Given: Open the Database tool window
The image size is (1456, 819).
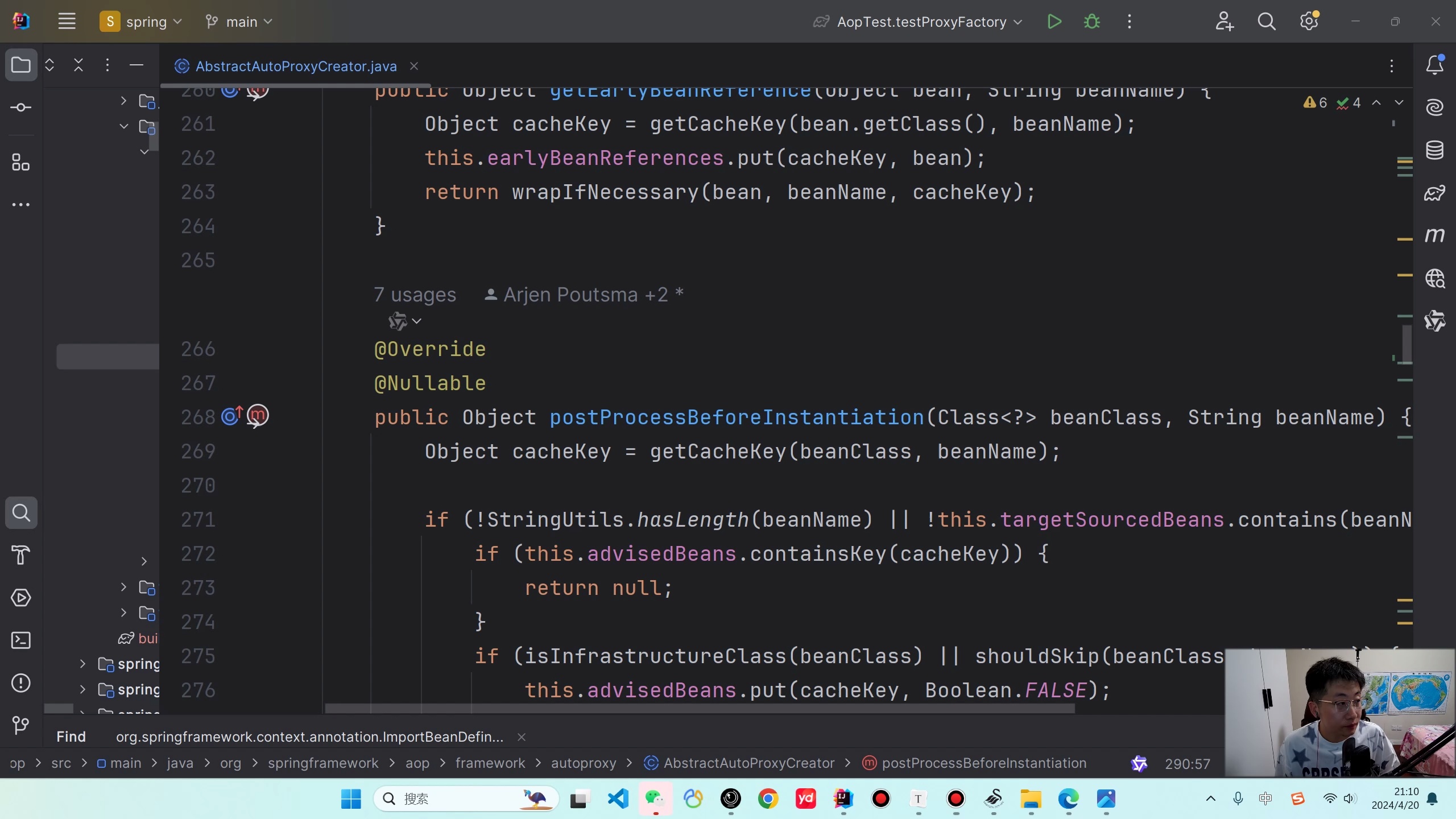Looking at the screenshot, I should 1434,150.
